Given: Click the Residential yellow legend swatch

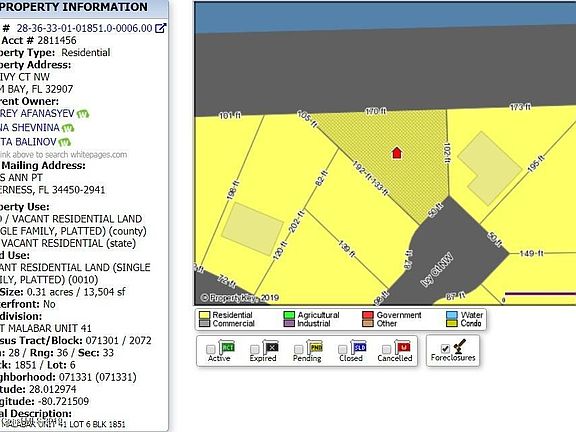Looking at the screenshot, I should (x=204, y=315).
